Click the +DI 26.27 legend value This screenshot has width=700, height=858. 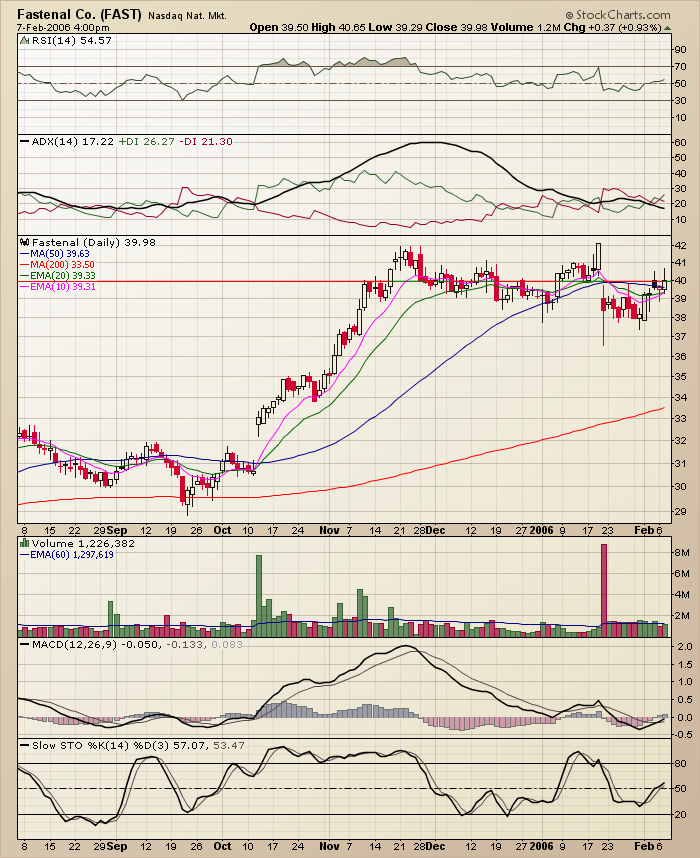pyautogui.click(x=147, y=142)
